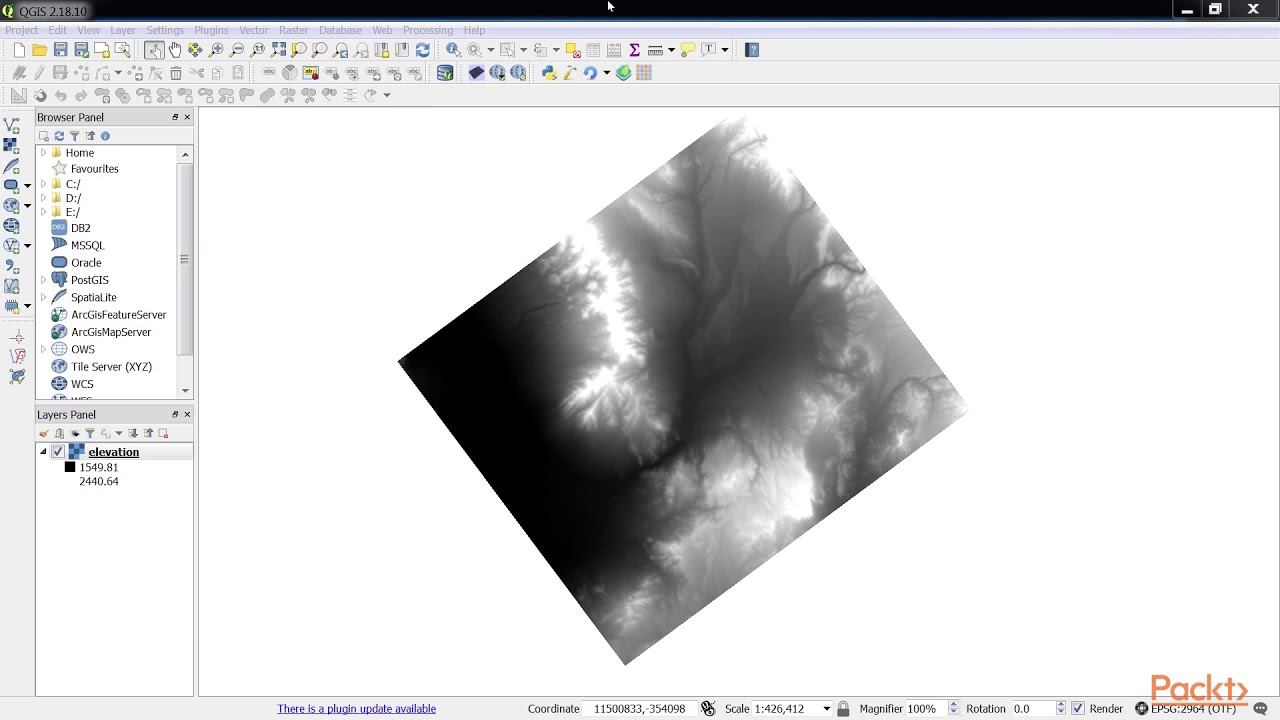Image resolution: width=1280 pixels, height=720 pixels.
Task: Select the 2440.64 legend value
Action: [99, 481]
